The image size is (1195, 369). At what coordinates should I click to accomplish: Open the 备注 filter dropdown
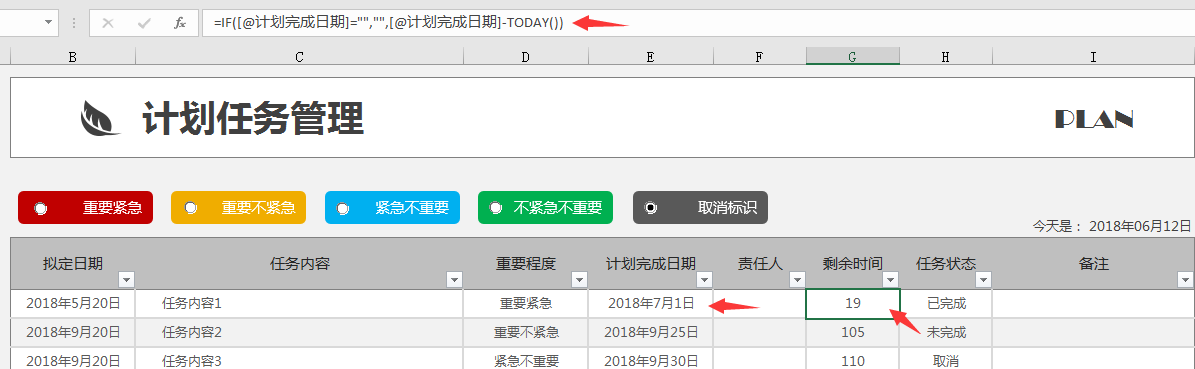coord(1186,280)
